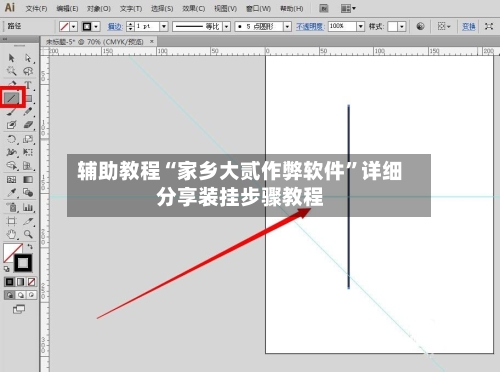Open the stroke color dropdown in control bar

pyautogui.click(x=96, y=26)
